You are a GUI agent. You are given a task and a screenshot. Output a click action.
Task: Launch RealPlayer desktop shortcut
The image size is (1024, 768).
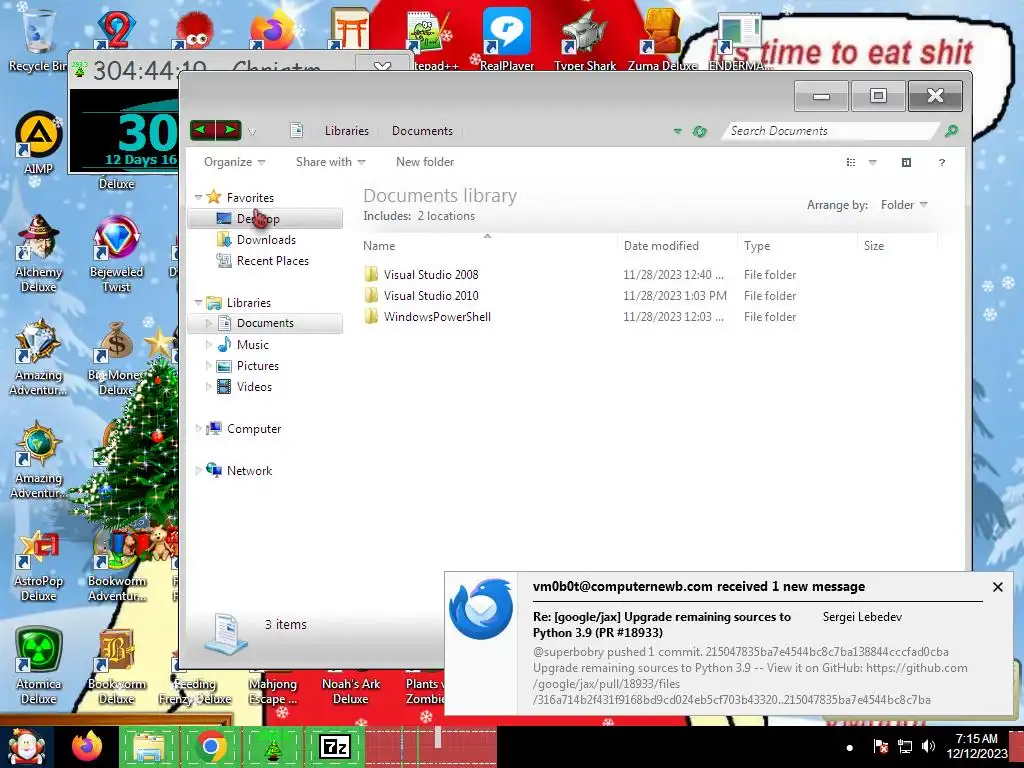(507, 38)
